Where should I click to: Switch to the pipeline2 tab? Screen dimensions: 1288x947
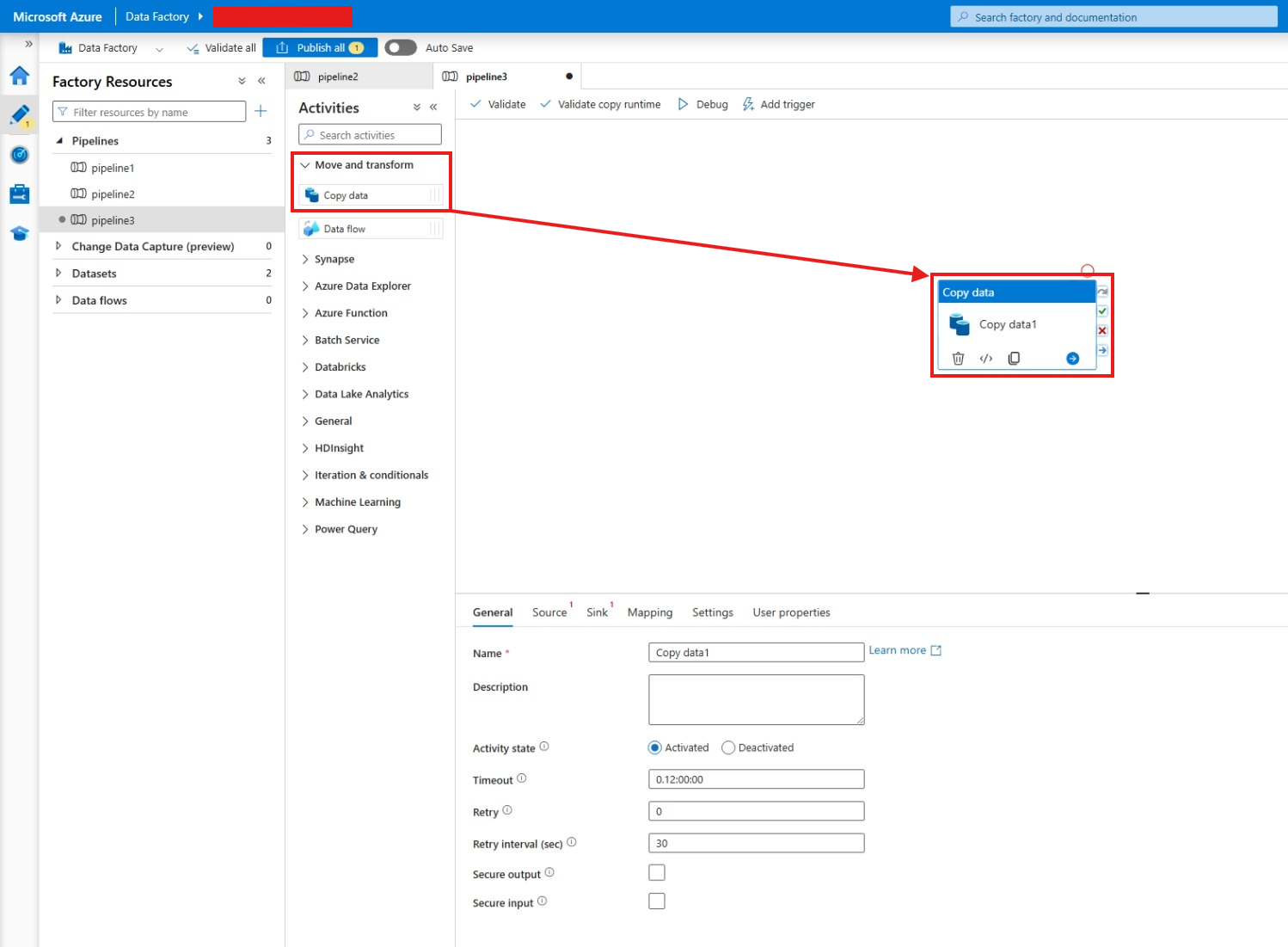pyautogui.click(x=359, y=77)
